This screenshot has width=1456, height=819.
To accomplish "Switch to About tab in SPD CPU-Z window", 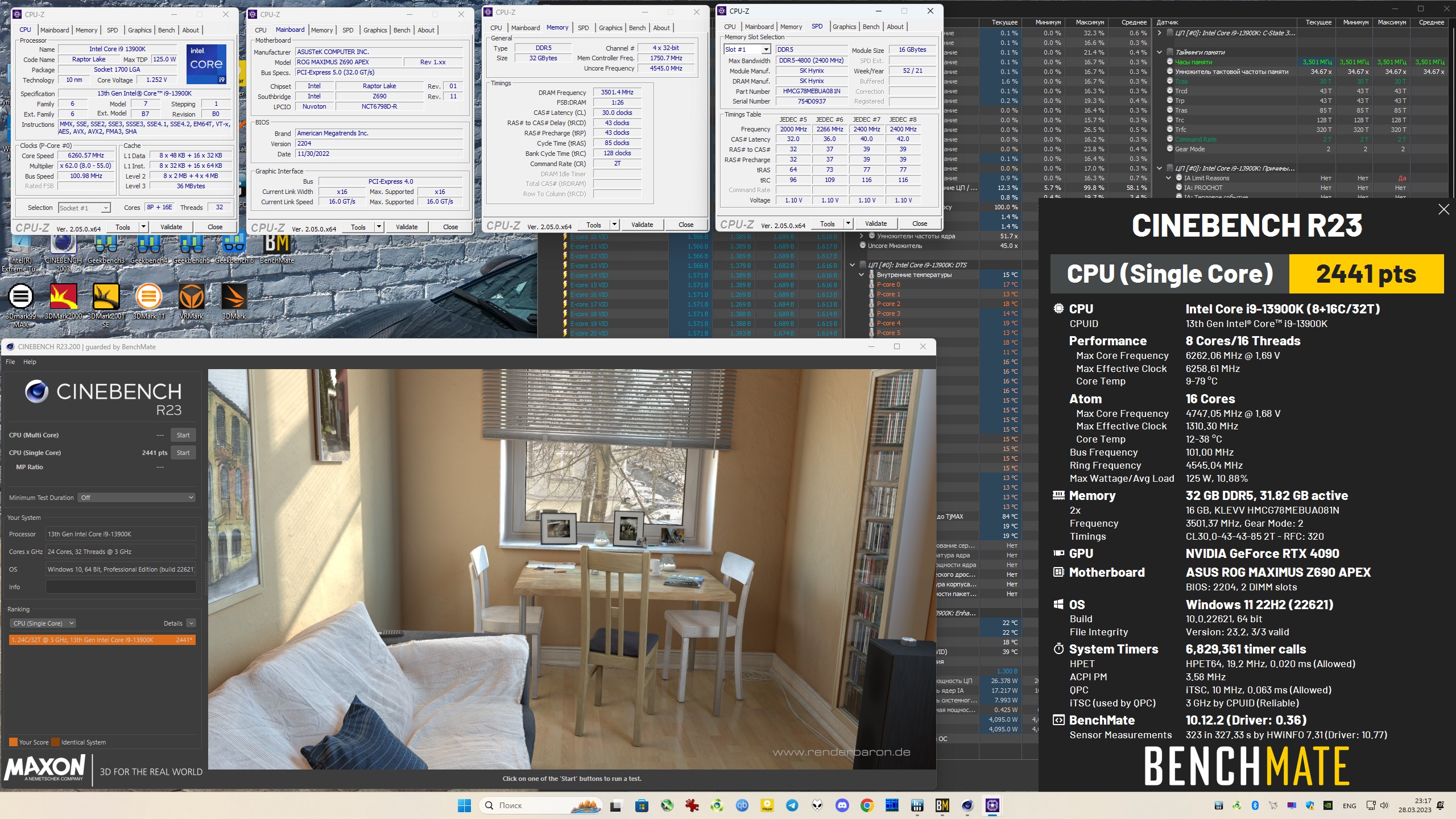I will pyautogui.click(x=895, y=27).
